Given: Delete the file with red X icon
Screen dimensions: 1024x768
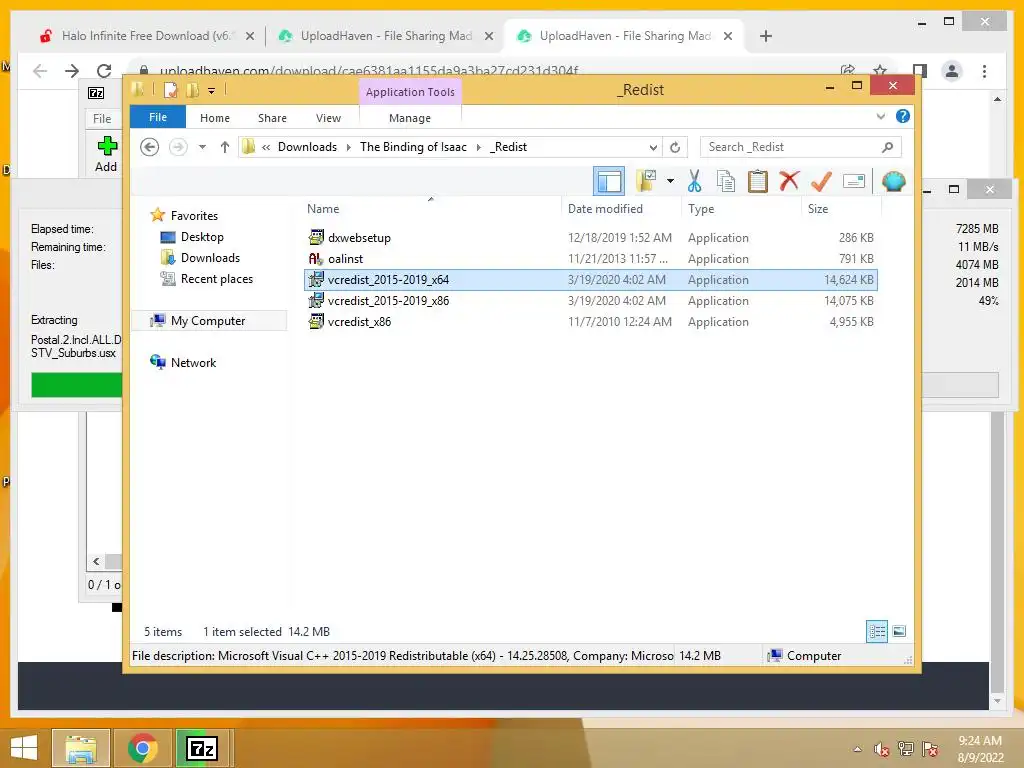Looking at the screenshot, I should pyautogui.click(x=789, y=181).
